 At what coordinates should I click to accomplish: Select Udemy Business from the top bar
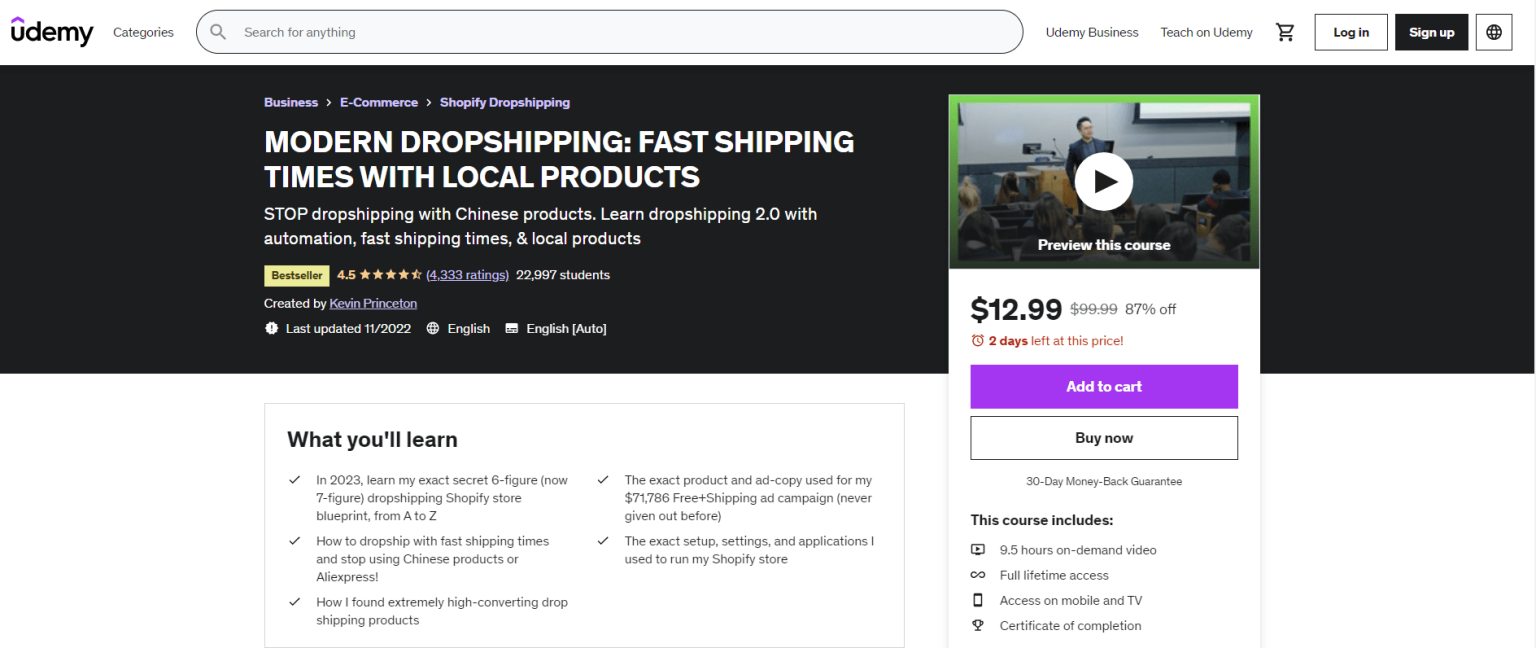point(1092,31)
